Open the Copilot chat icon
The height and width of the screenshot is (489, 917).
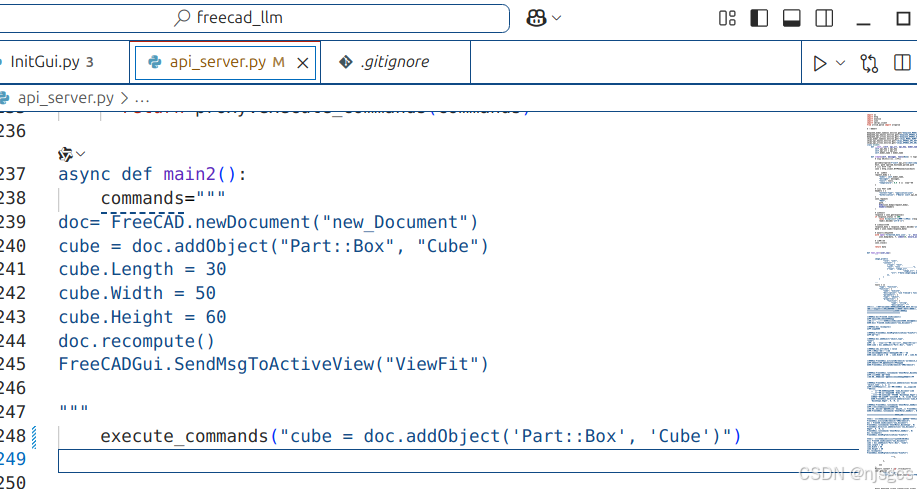point(536,18)
